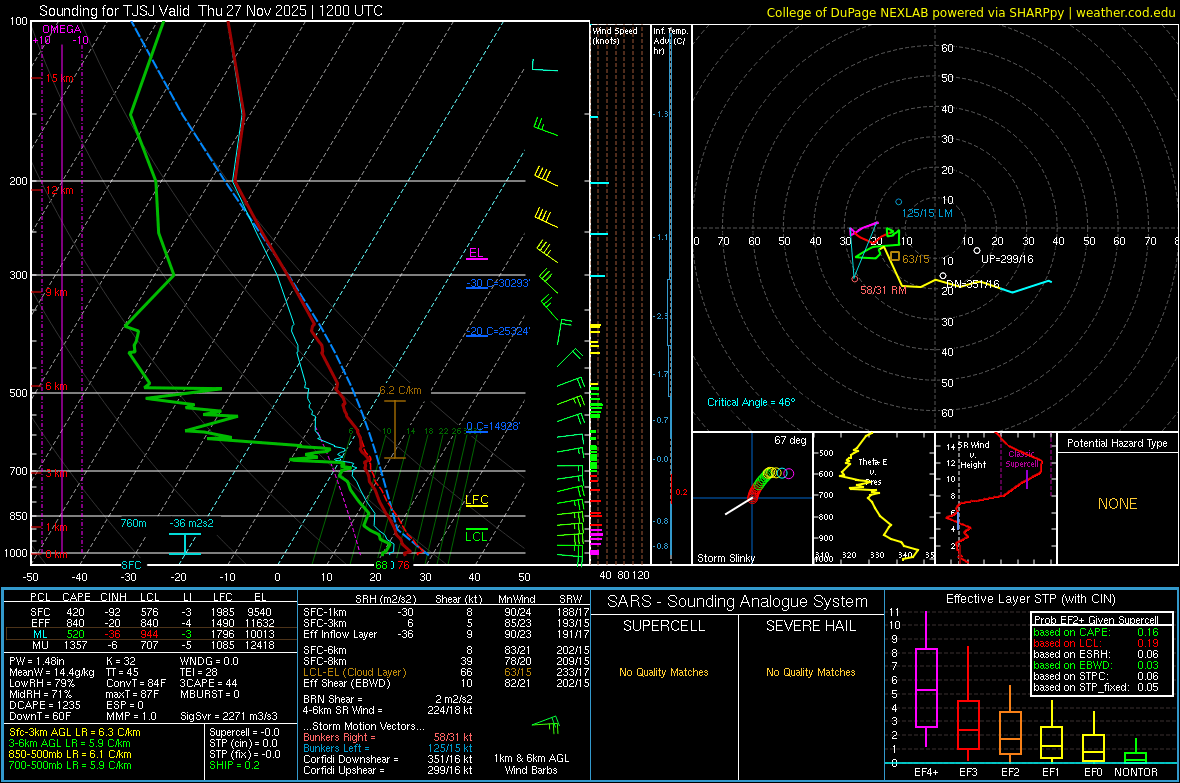Image resolution: width=1180 pixels, height=783 pixels.
Task: Click 'Corfidi Downshear = 351/16 kt' line
Action: pos(388,759)
